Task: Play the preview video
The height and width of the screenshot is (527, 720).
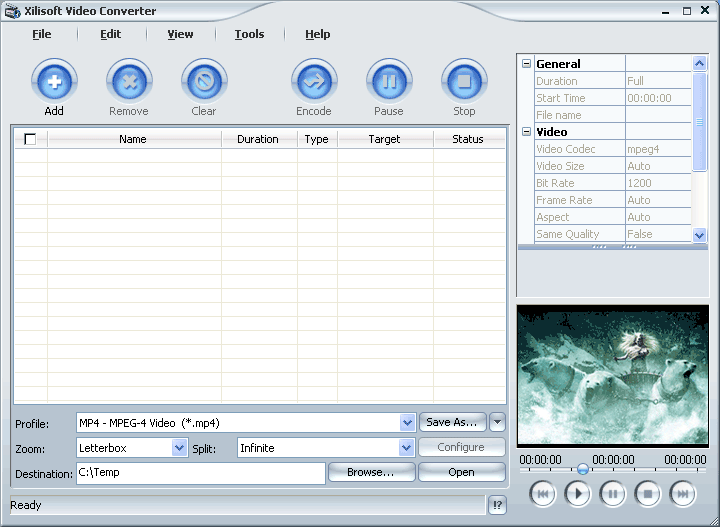Action: pos(577,494)
